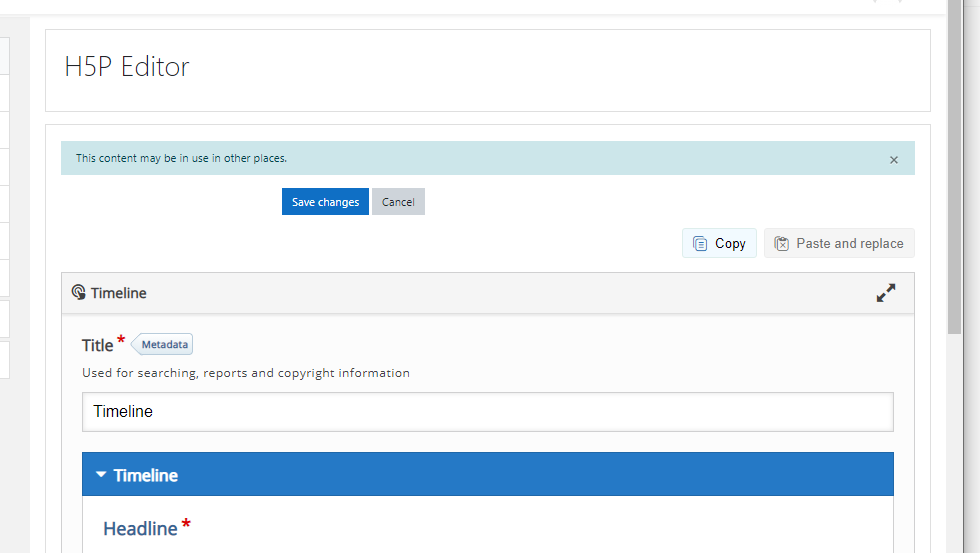Click the title description text
The width and height of the screenshot is (980, 553).
[246, 373]
